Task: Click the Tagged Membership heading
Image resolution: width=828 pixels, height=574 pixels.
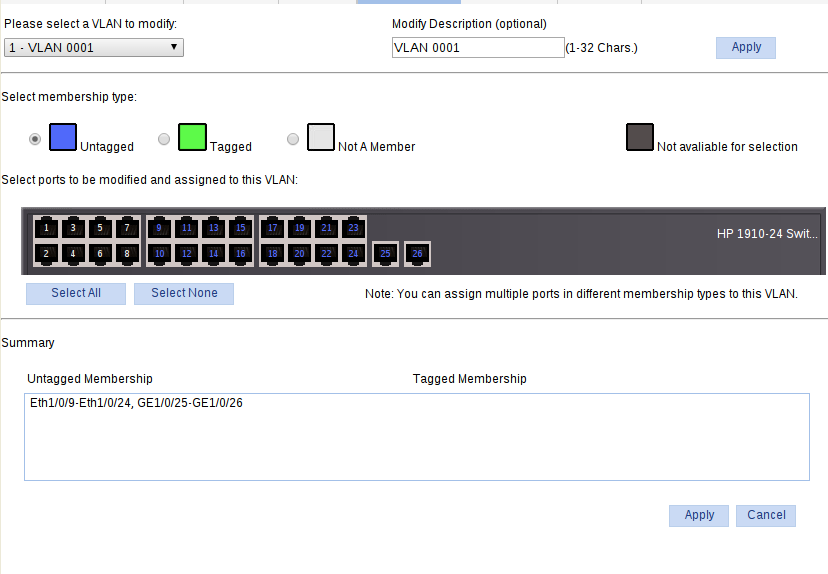Action: coord(469,379)
